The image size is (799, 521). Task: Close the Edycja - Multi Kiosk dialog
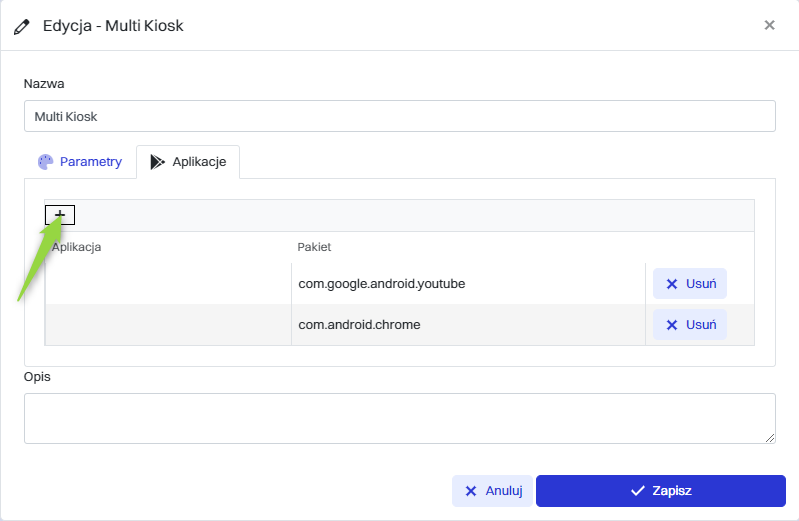click(769, 25)
